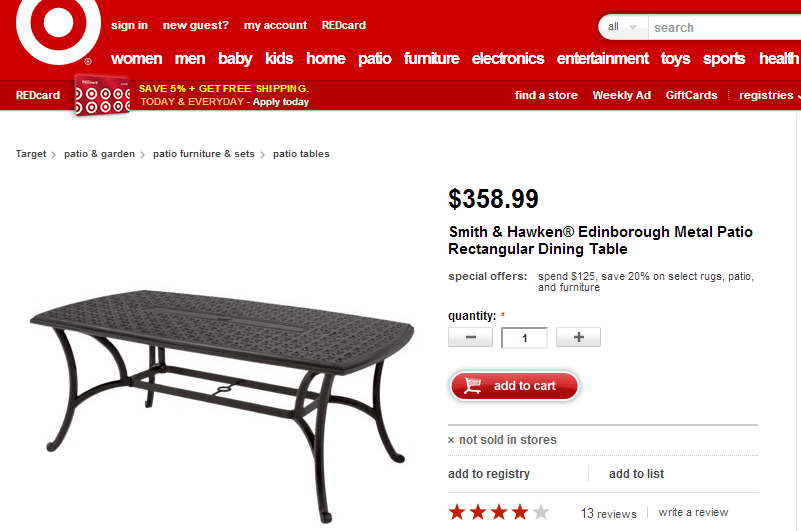Click add to registry link

[x=489, y=474]
